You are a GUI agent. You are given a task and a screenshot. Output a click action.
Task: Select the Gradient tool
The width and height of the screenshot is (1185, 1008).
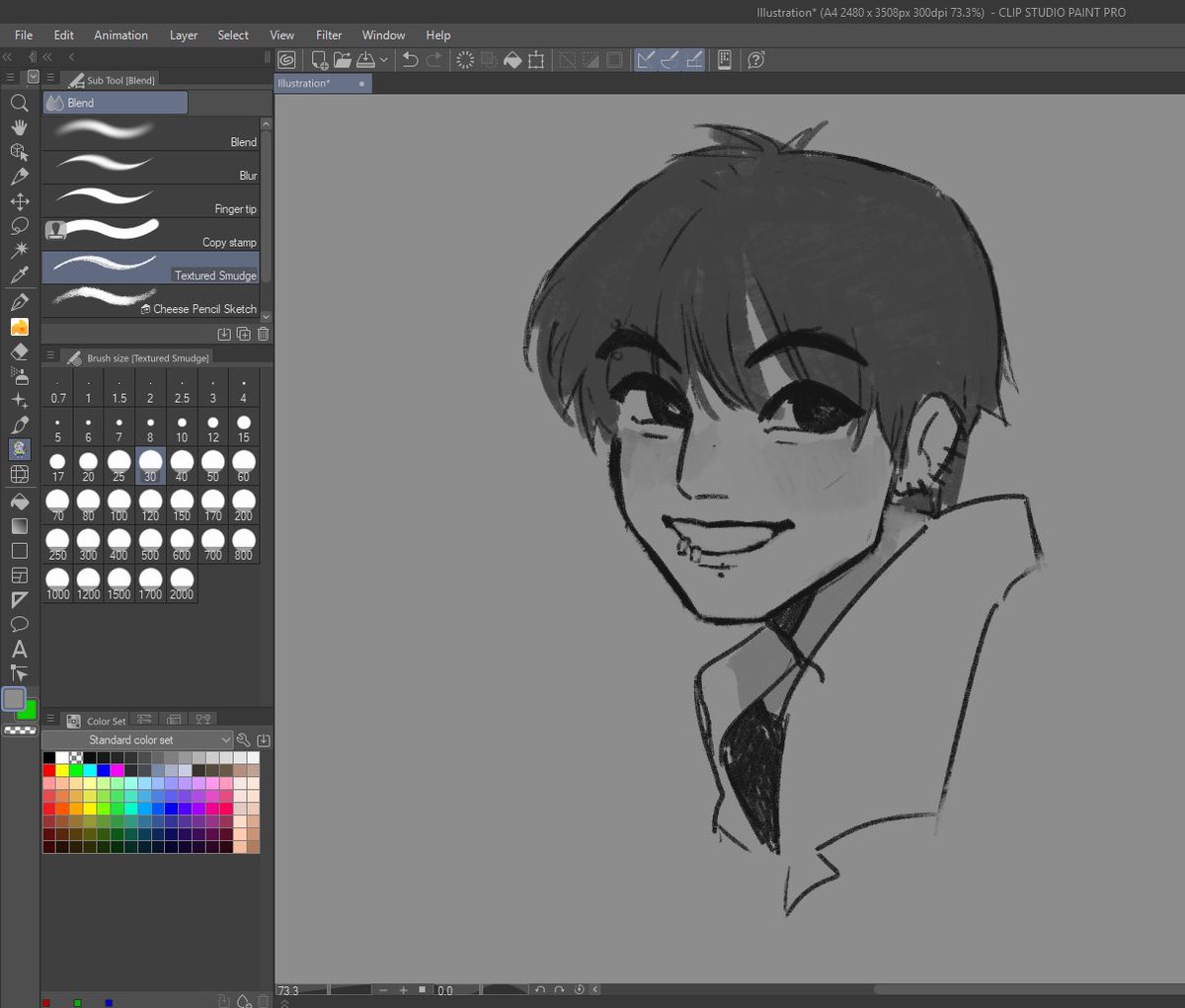point(19,526)
